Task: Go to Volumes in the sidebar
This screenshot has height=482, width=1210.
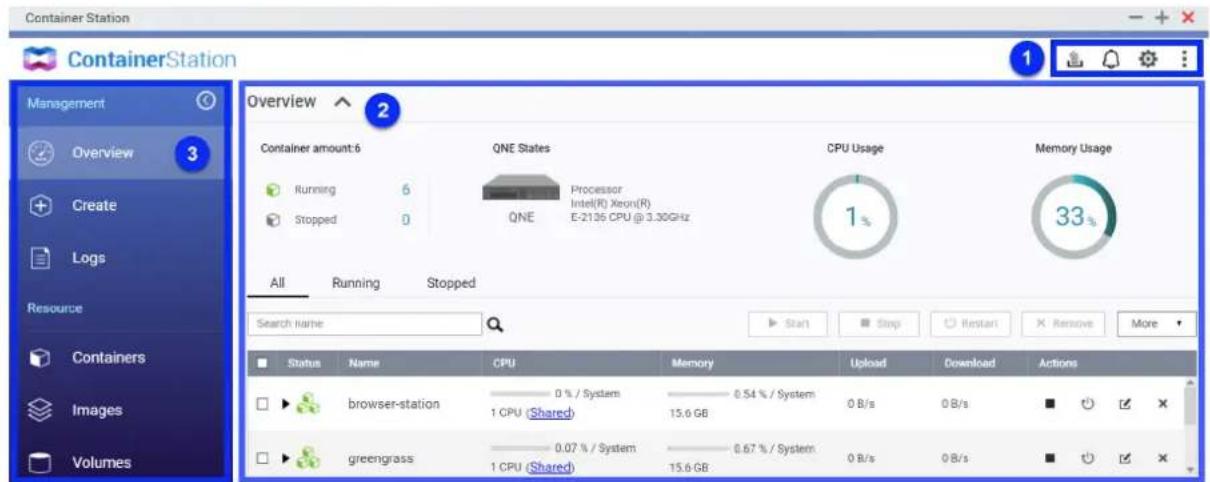Action: [121, 462]
